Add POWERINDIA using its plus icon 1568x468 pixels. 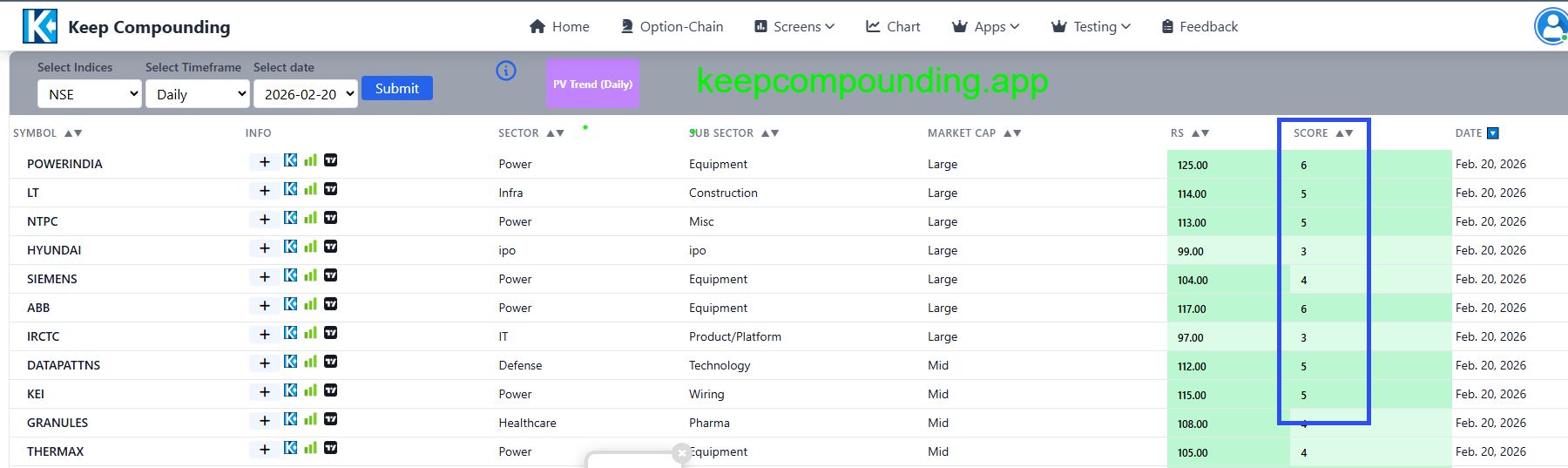point(265,162)
